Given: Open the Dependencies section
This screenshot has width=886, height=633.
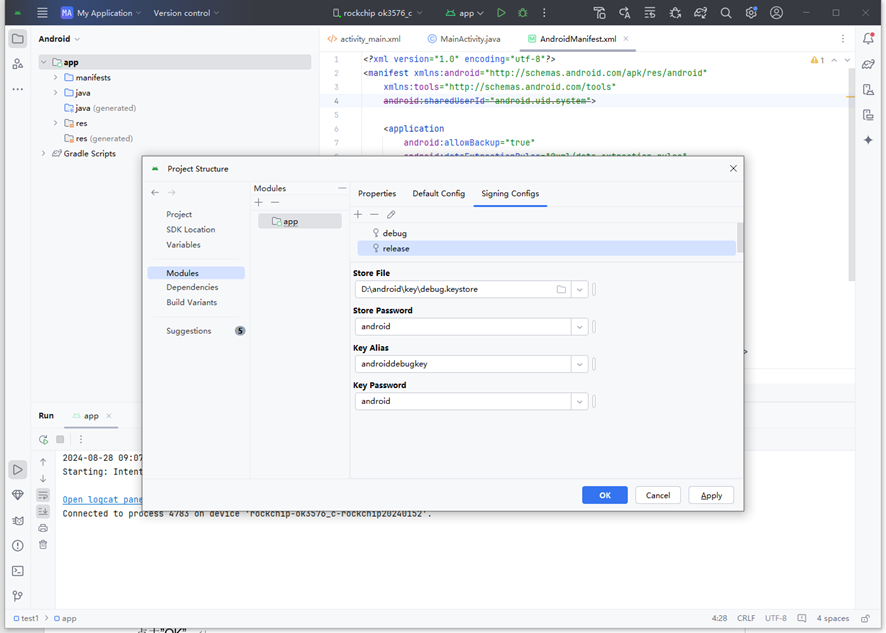Looking at the screenshot, I should pyautogui.click(x=192, y=287).
